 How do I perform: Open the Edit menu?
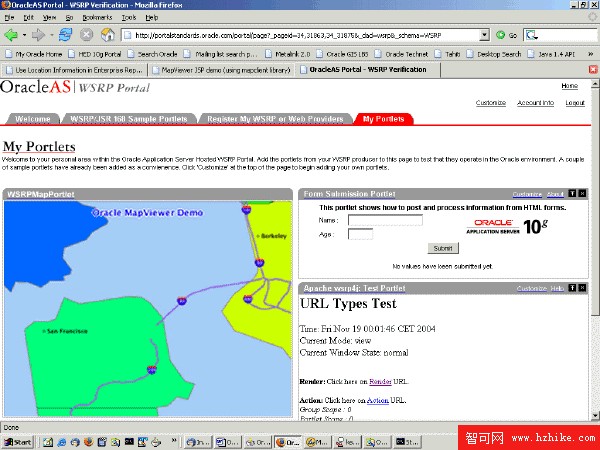(28, 18)
